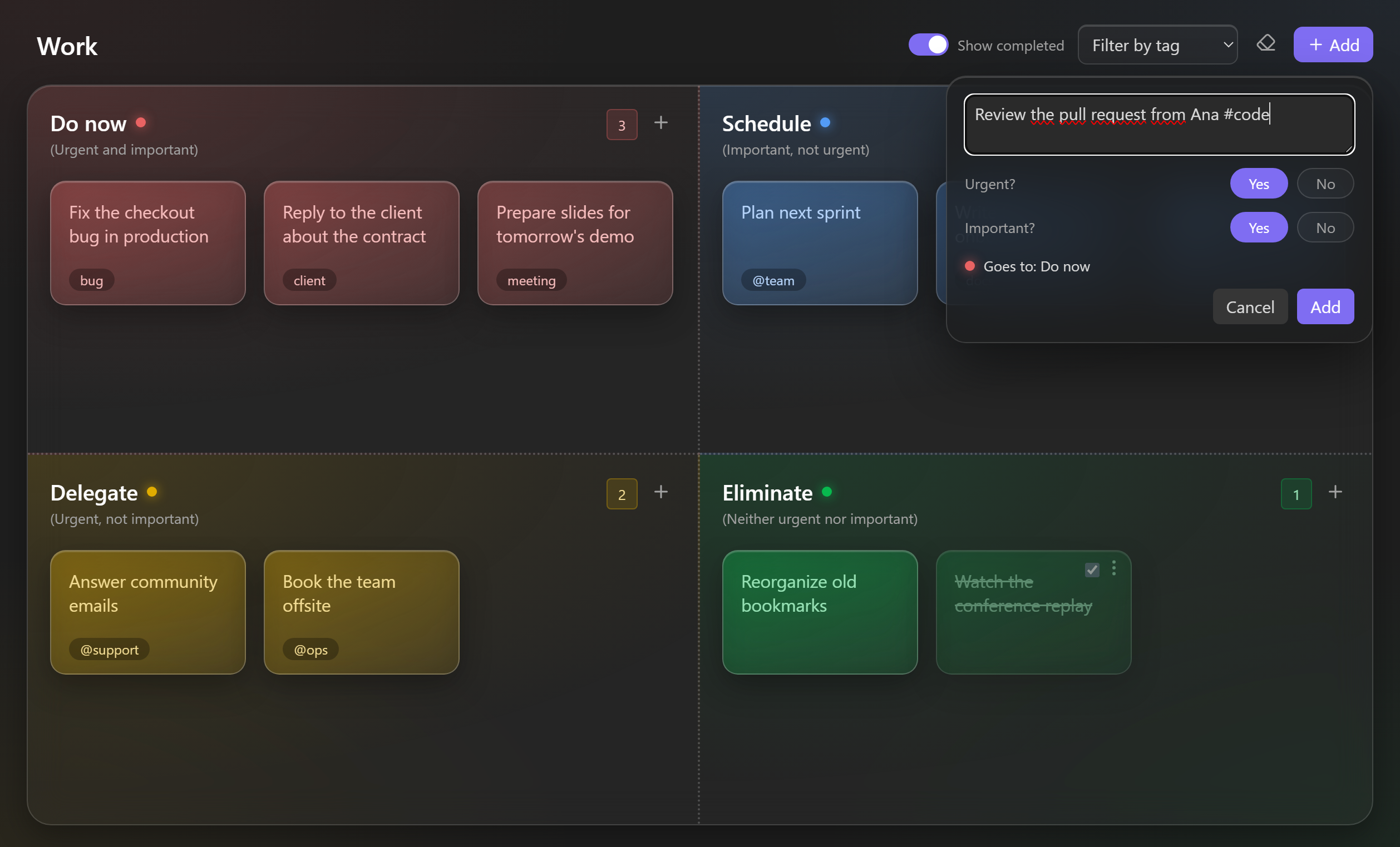Click the Goes to: Do now label
The width and height of the screenshot is (1400, 847).
click(1036, 266)
